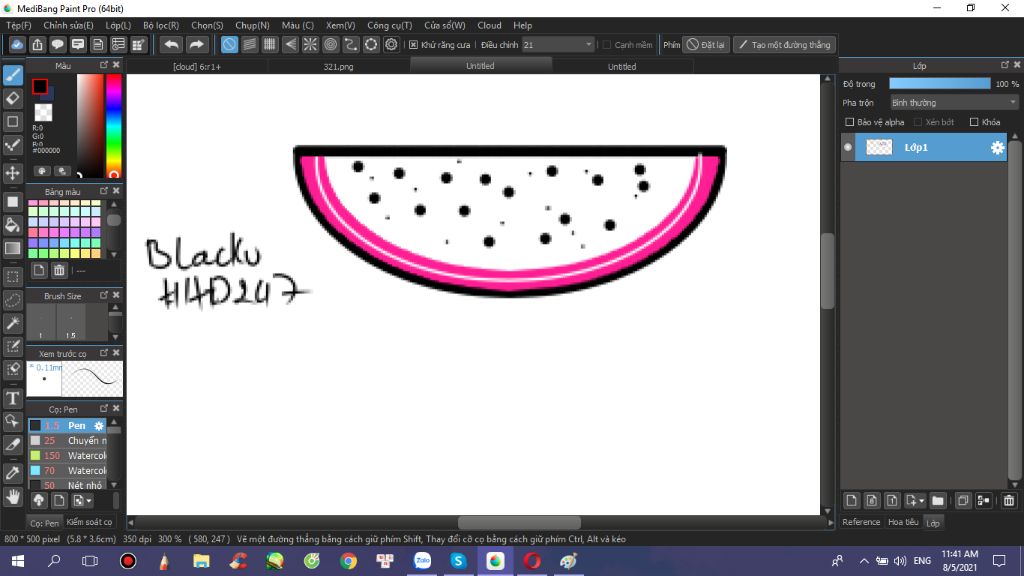Image resolution: width=1024 pixels, height=576 pixels.
Task: Open Công cụ(T) menu
Action: (389, 25)
